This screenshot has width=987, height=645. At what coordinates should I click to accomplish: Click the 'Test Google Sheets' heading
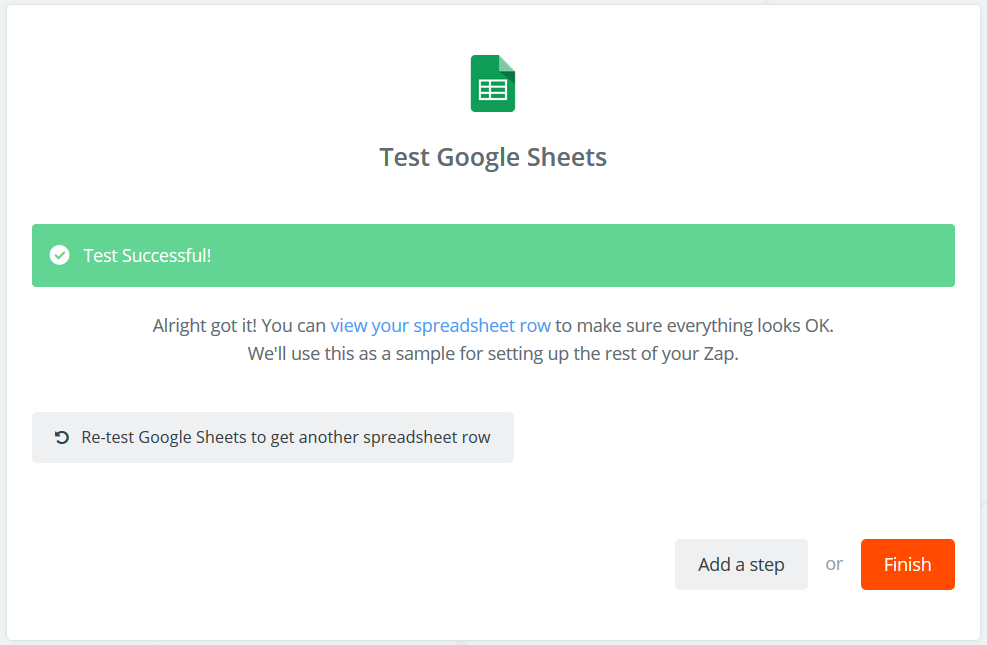[493, 157]
